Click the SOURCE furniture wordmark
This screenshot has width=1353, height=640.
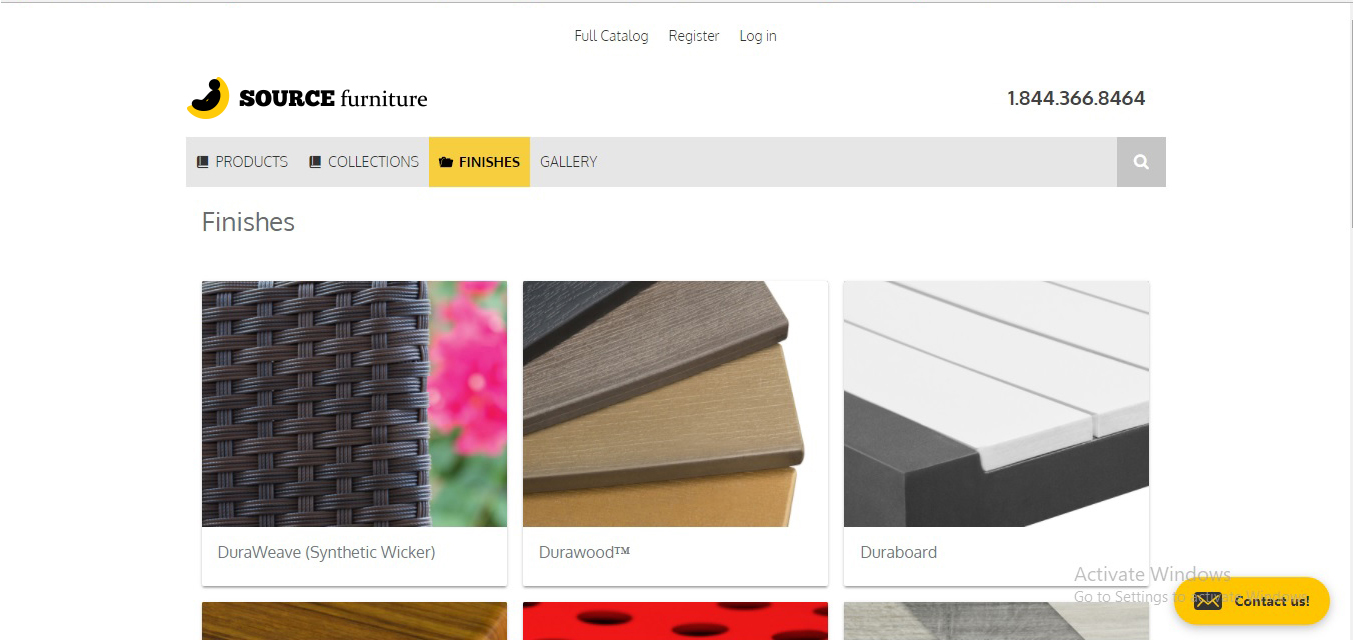tap(333, 98)
